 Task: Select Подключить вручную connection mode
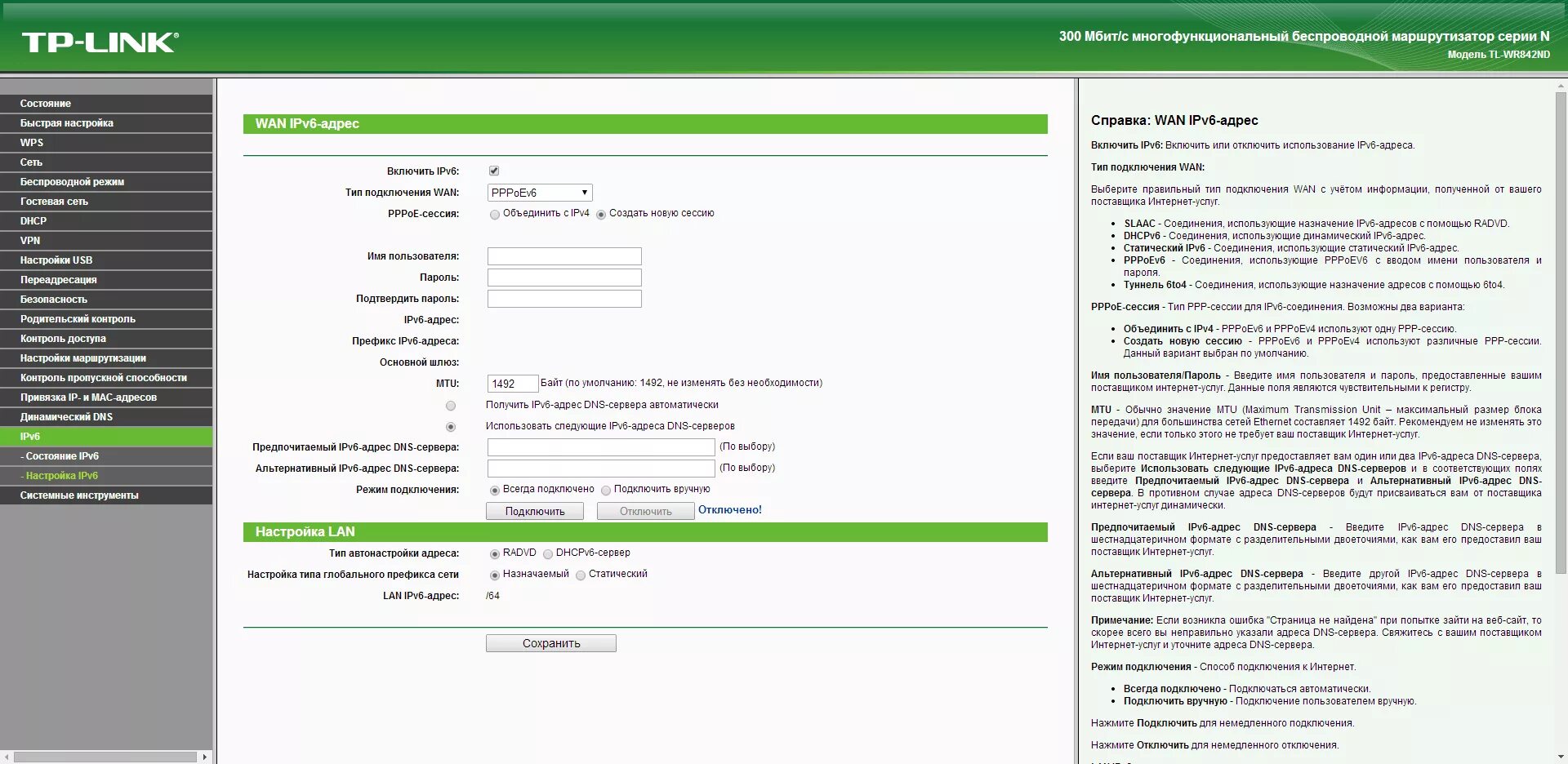(606, 491)
